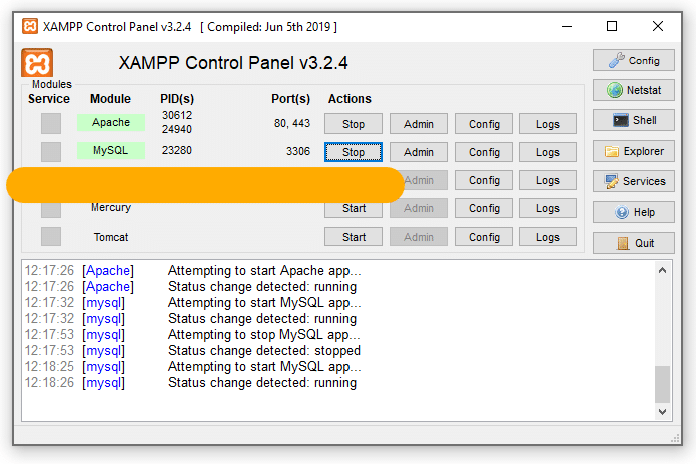This screenshot has width=696, height=464.
Task: View MySQL Logs
Action: point(548,152)
